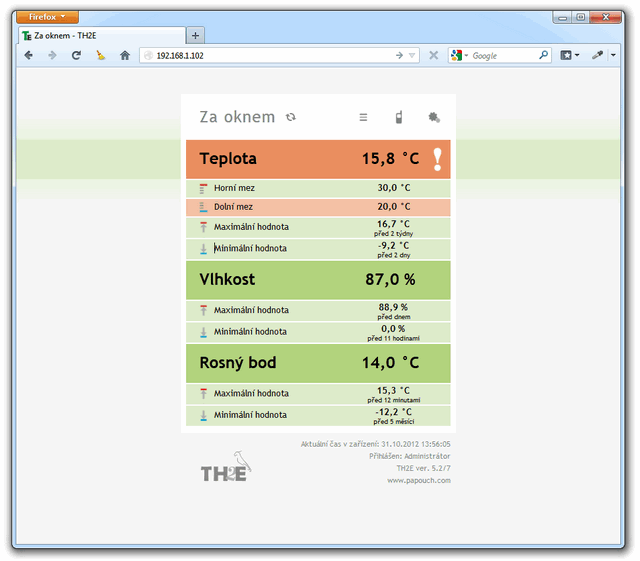Click the Firefox home button
The image size is (640, 561).
[x=125, y=55]
